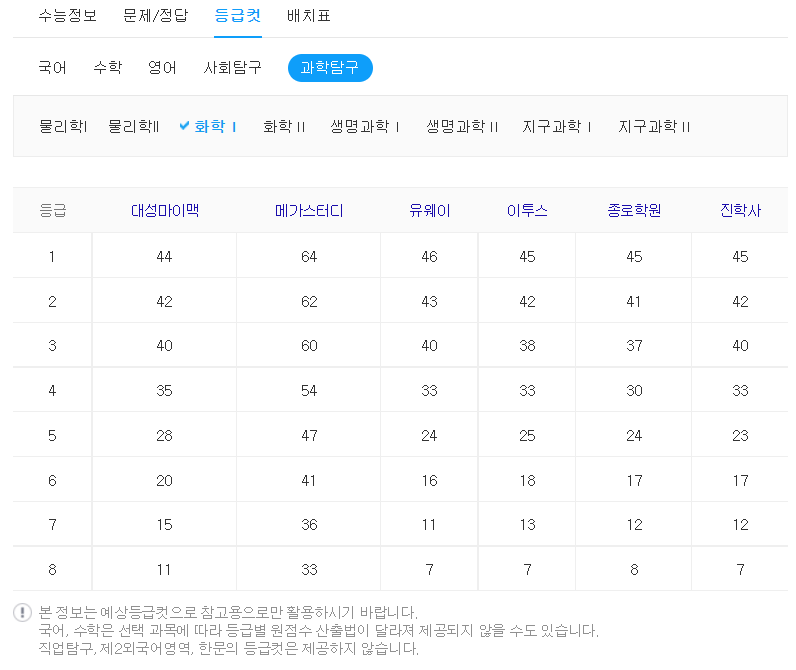Select the checked 화학Ⅰ option
Screen dimensions: 796x670
[x=215, y=126]
